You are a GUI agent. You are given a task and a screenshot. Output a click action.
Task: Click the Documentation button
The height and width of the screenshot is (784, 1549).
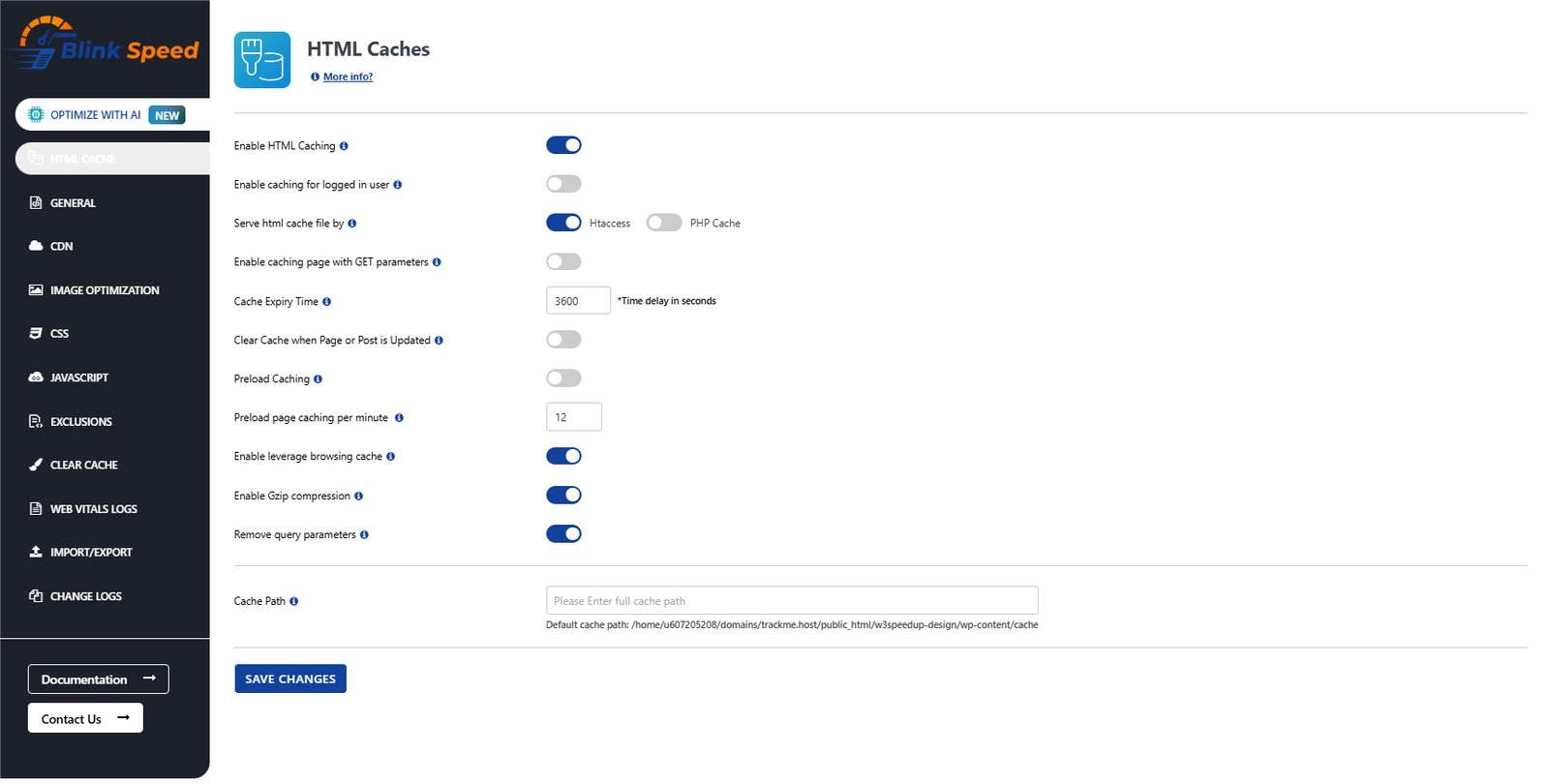click(x=98, y=679)
